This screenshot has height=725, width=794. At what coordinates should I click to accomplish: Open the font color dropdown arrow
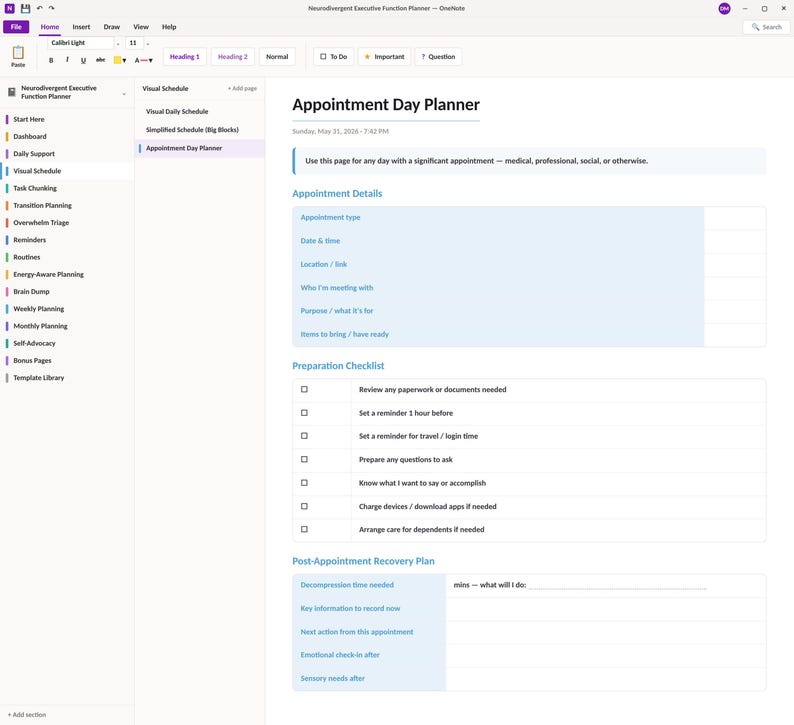(x=150, y=61)
